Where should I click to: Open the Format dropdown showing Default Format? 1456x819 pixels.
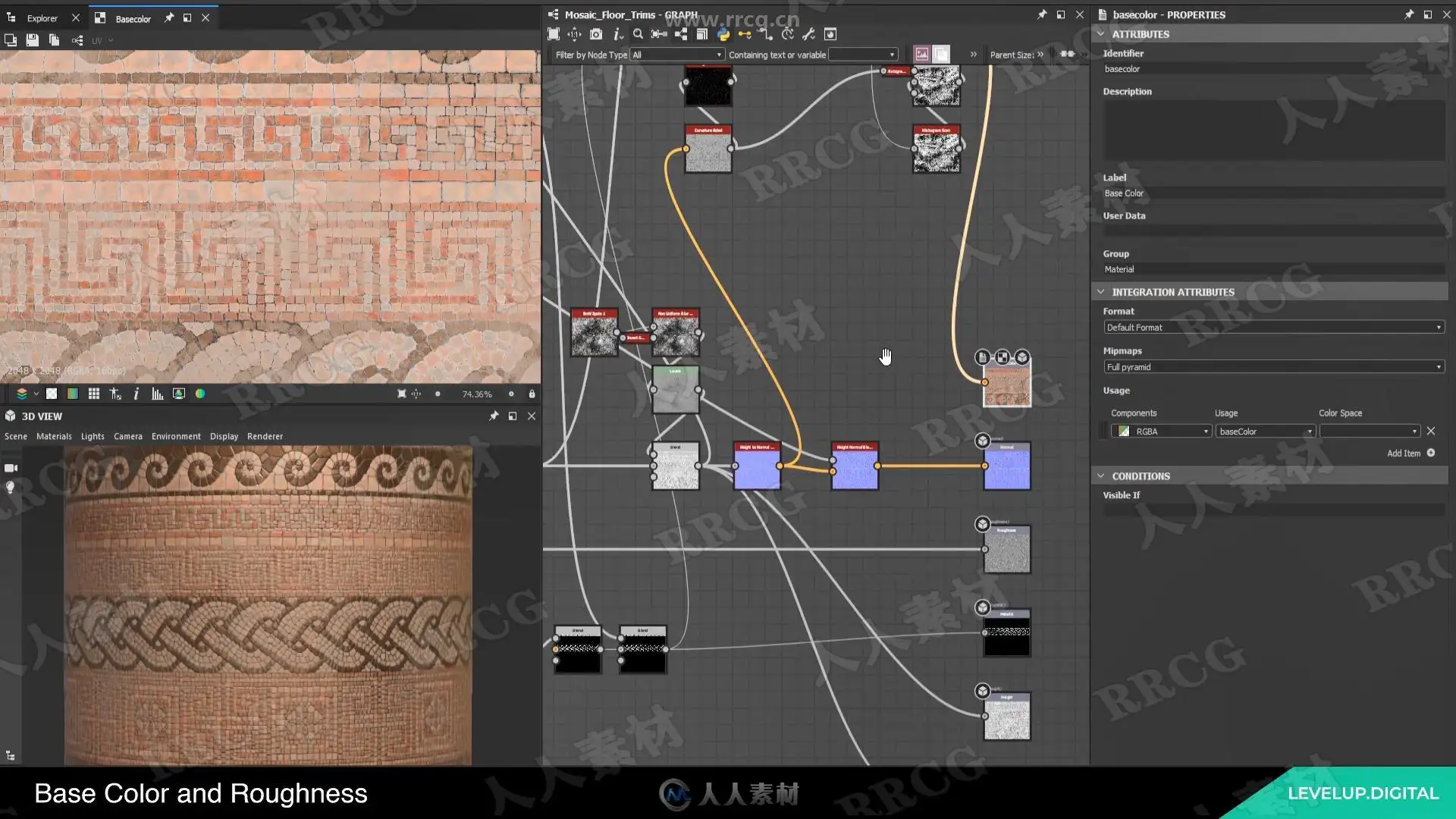1273,328
